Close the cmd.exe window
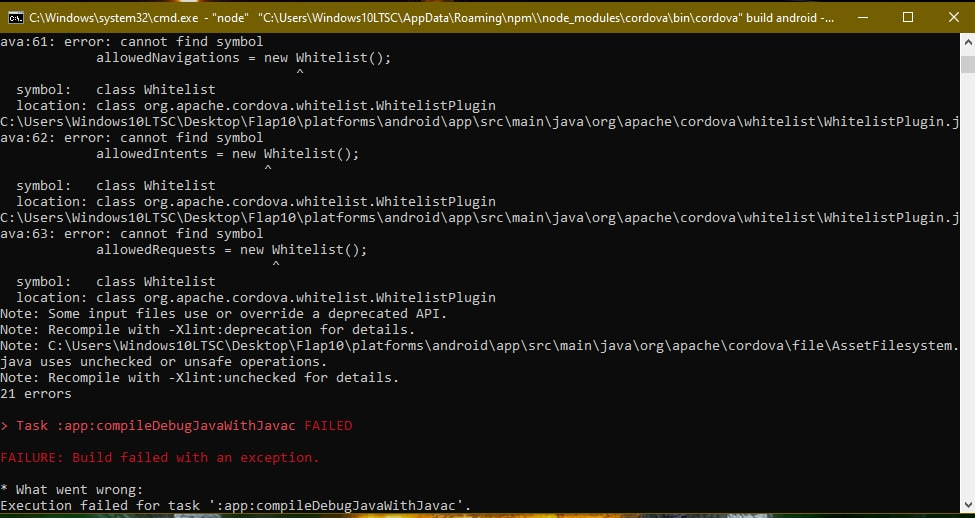This screenshot has width=975, height=518. [953, 17]
